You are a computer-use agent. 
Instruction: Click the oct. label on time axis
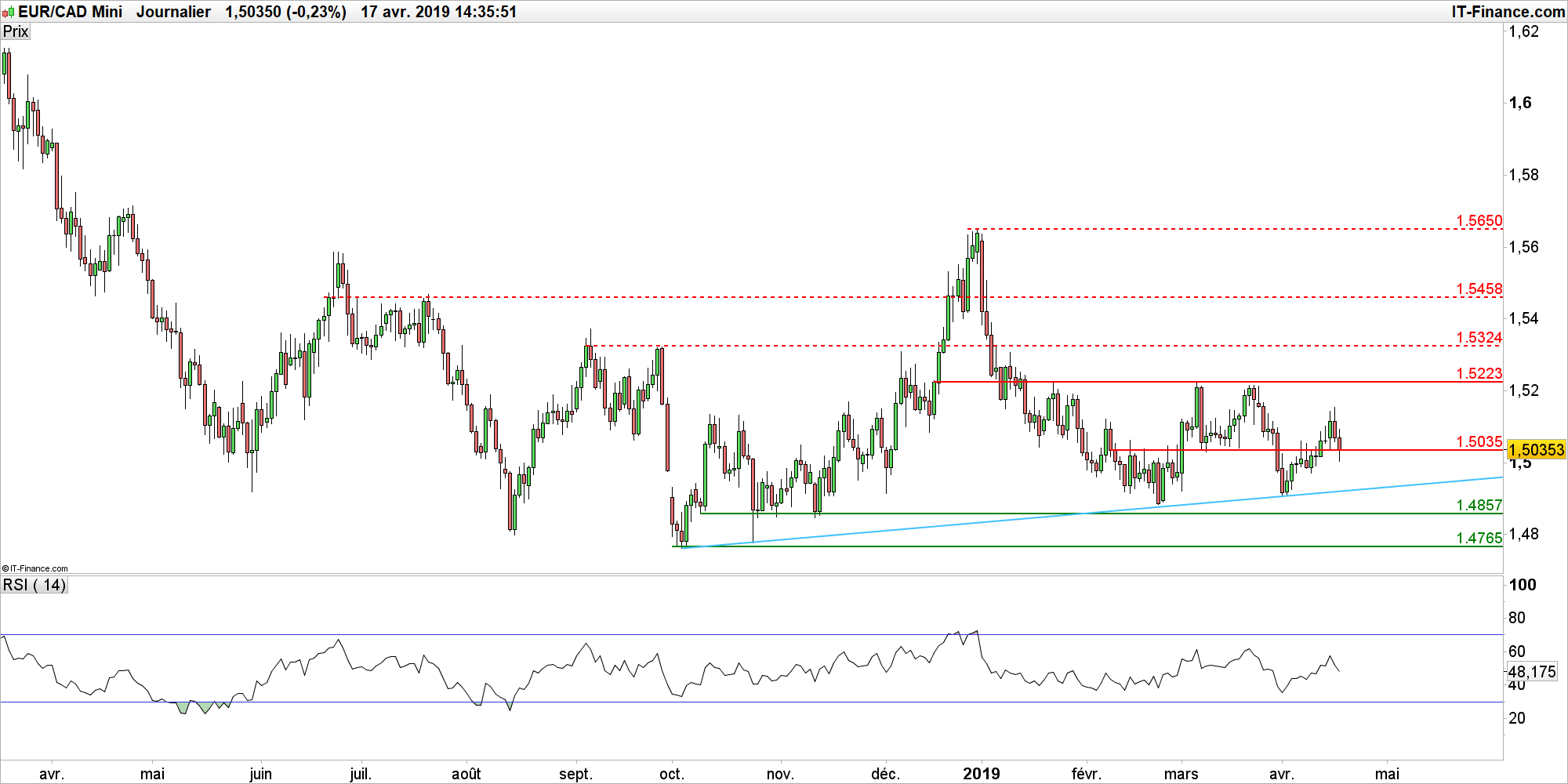tap(671, 774)
